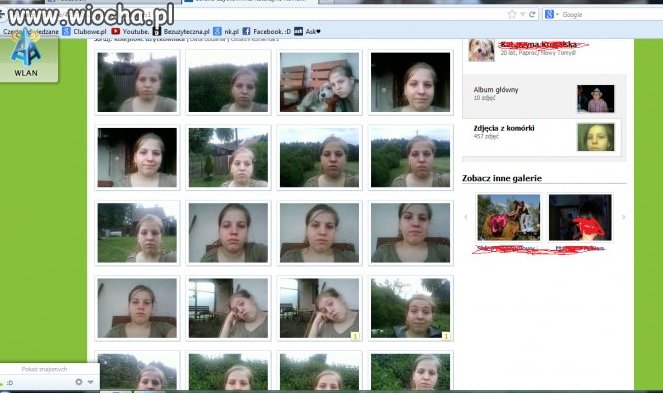Image resolution: width=663 pixels, height=393 pixels.
Task: Open the Facebook bookmark
Action: 267,32
